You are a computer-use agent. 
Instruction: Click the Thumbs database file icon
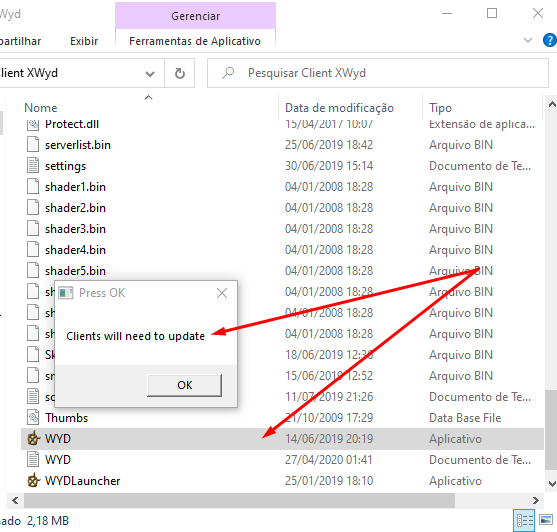coord(33,418)
